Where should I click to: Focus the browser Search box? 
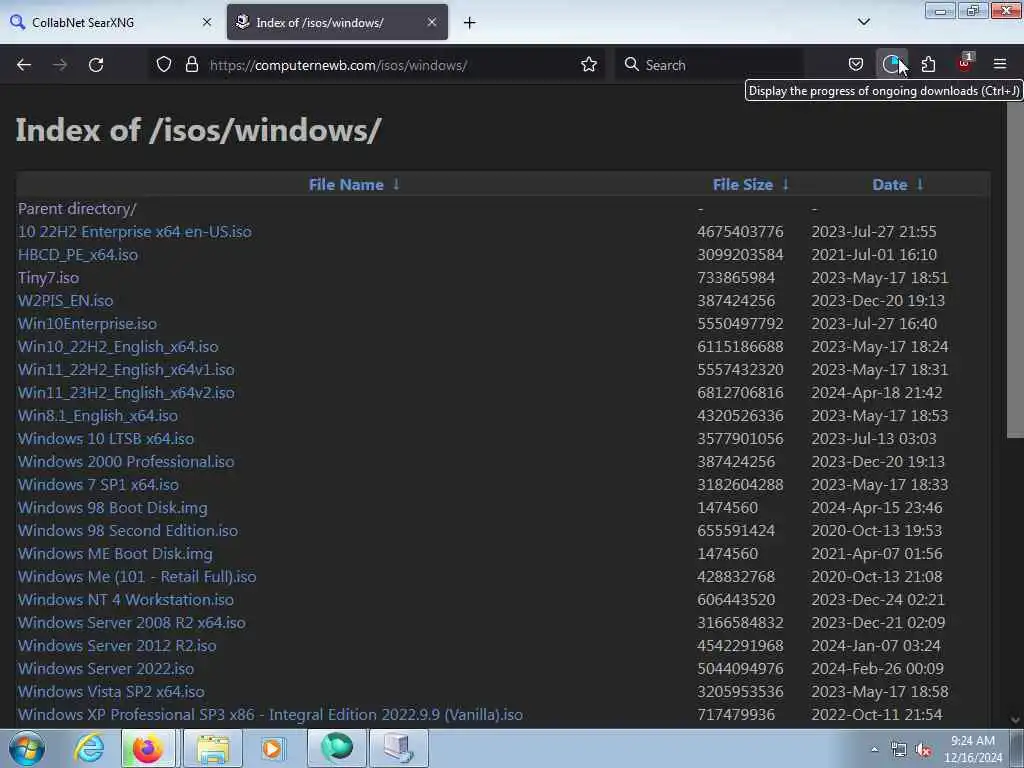709,65
